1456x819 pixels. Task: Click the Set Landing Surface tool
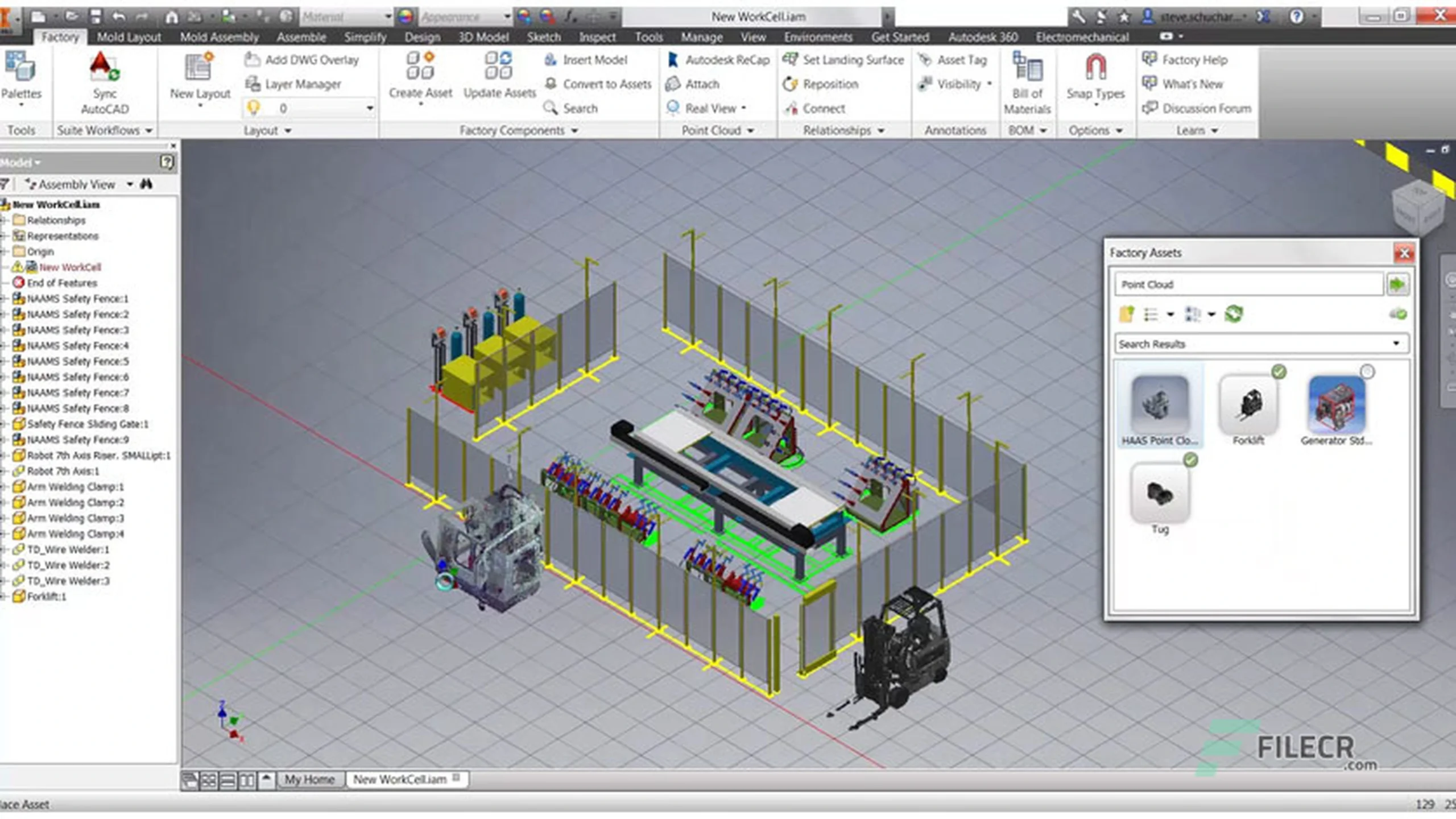click(x=843, y=60)
